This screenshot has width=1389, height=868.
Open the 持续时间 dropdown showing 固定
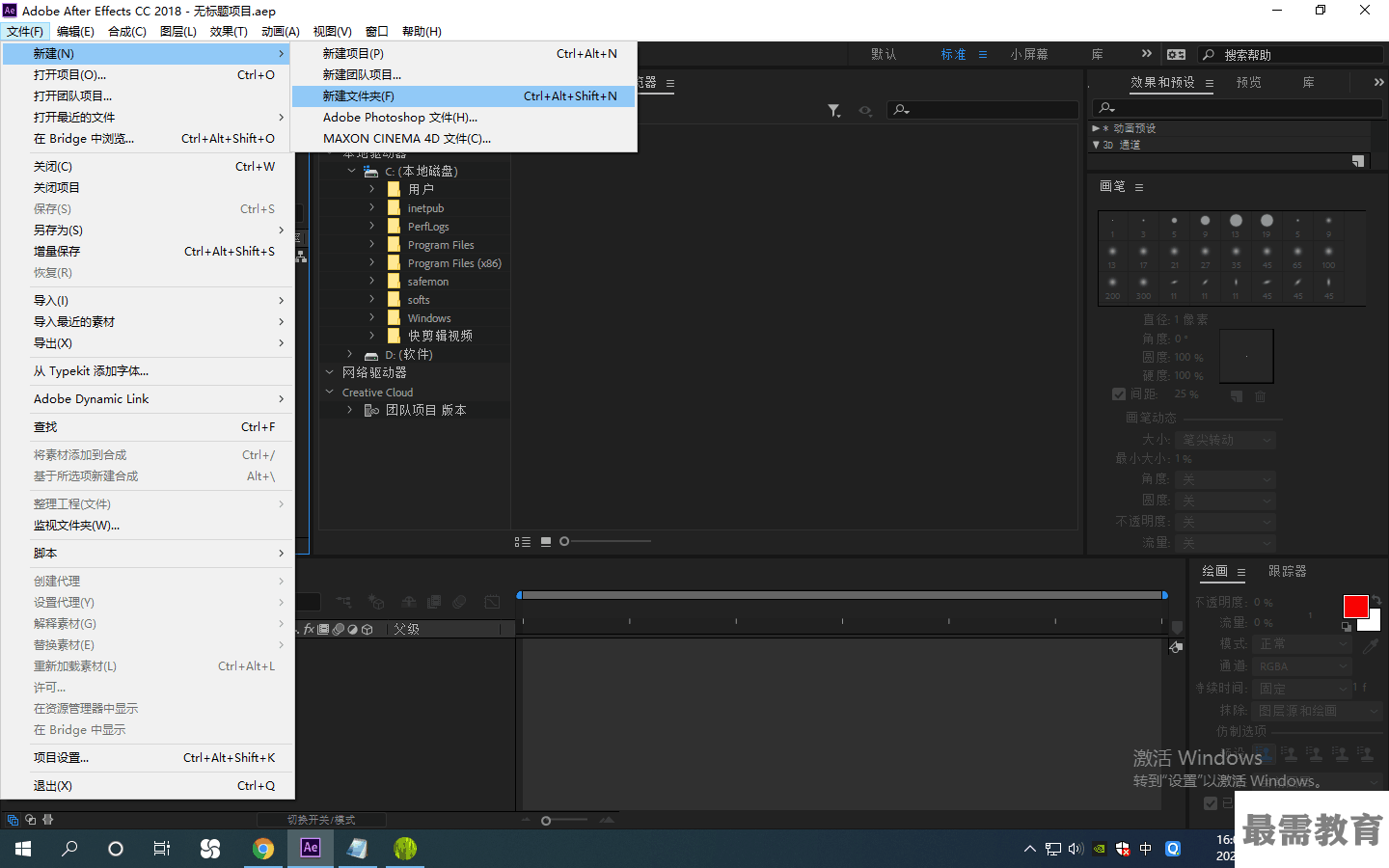pos(1302,689)
